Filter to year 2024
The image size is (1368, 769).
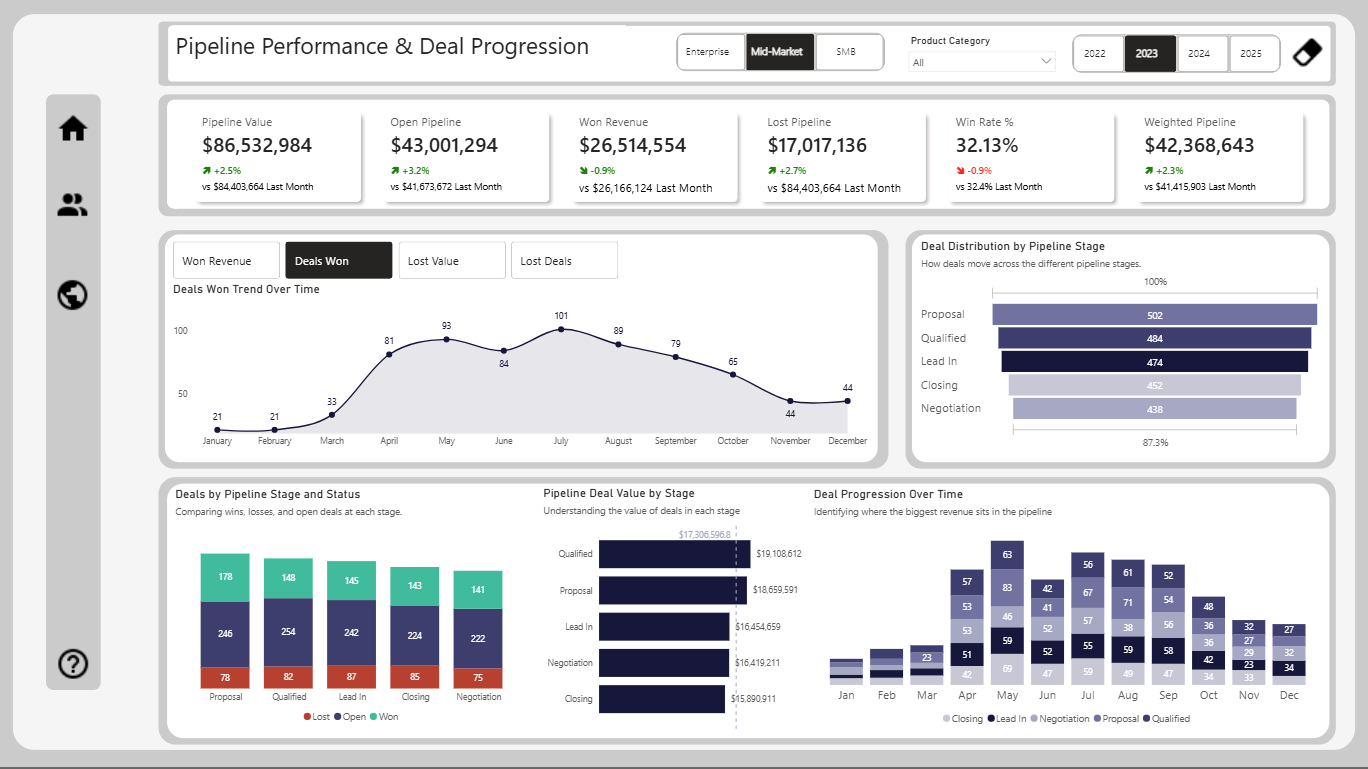pyautogui.click(x=1202, y=54)
